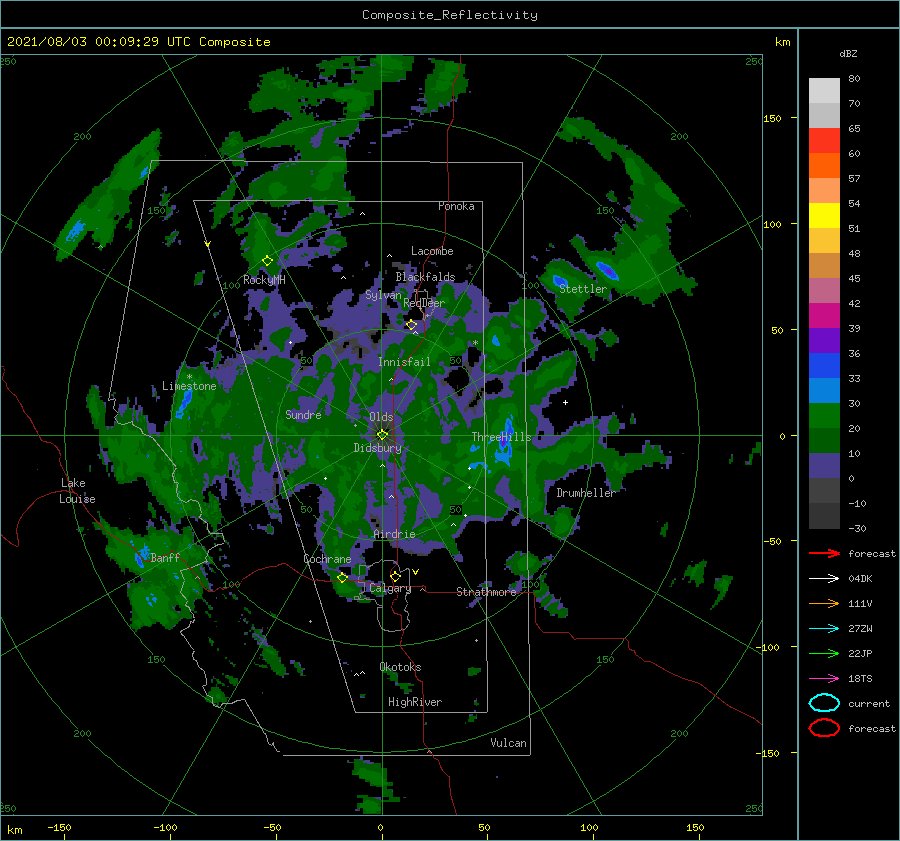Click the red forecast ellipse legend icon
The width and height of the screenshot is (900, 841).
point(824,728)
